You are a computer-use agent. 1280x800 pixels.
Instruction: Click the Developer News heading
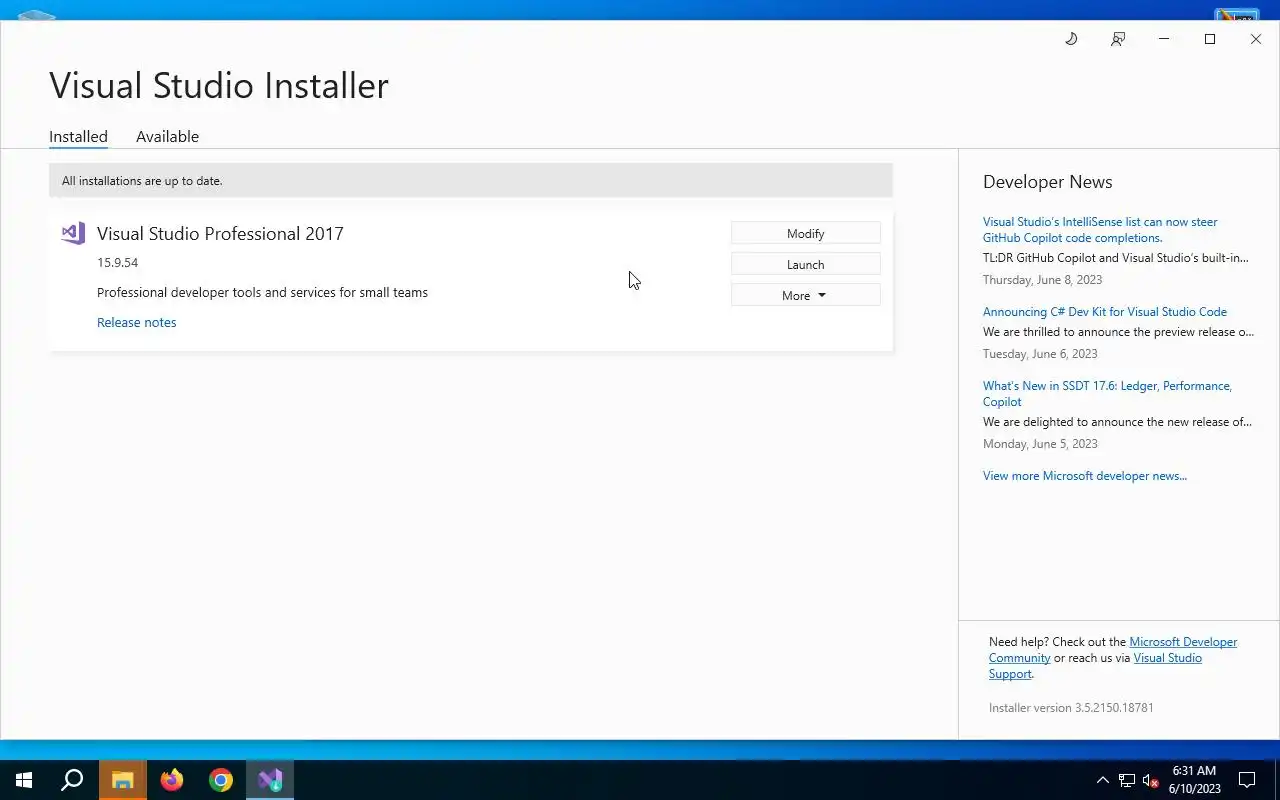point(1048,182)
